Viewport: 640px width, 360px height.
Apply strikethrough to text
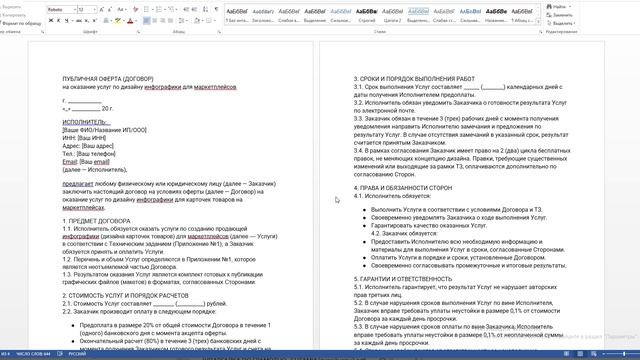tap(79, 20)
